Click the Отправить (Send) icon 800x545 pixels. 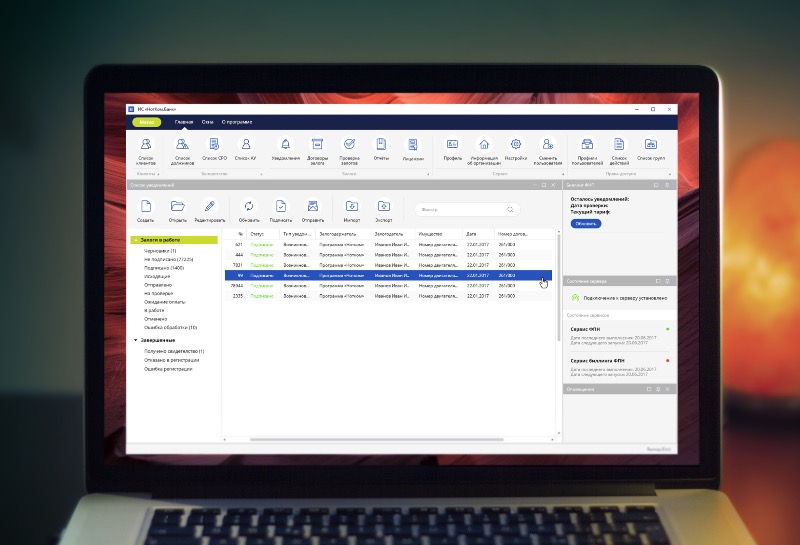pyautogui.click(x=312, y=206)
